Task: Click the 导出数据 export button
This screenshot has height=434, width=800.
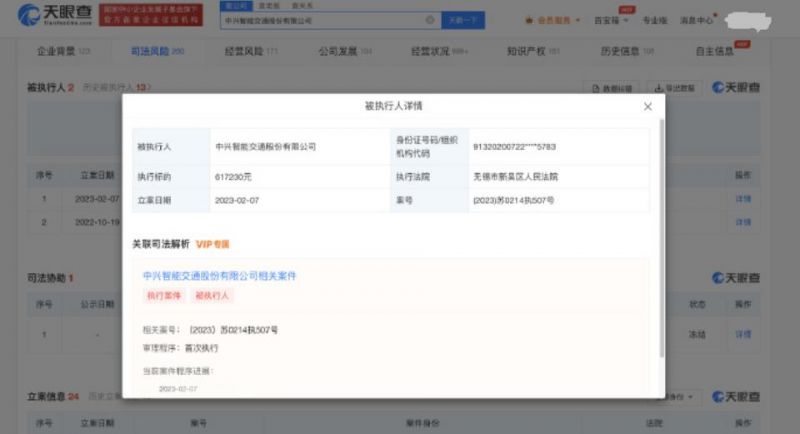Action: click(x=674, y=88)
